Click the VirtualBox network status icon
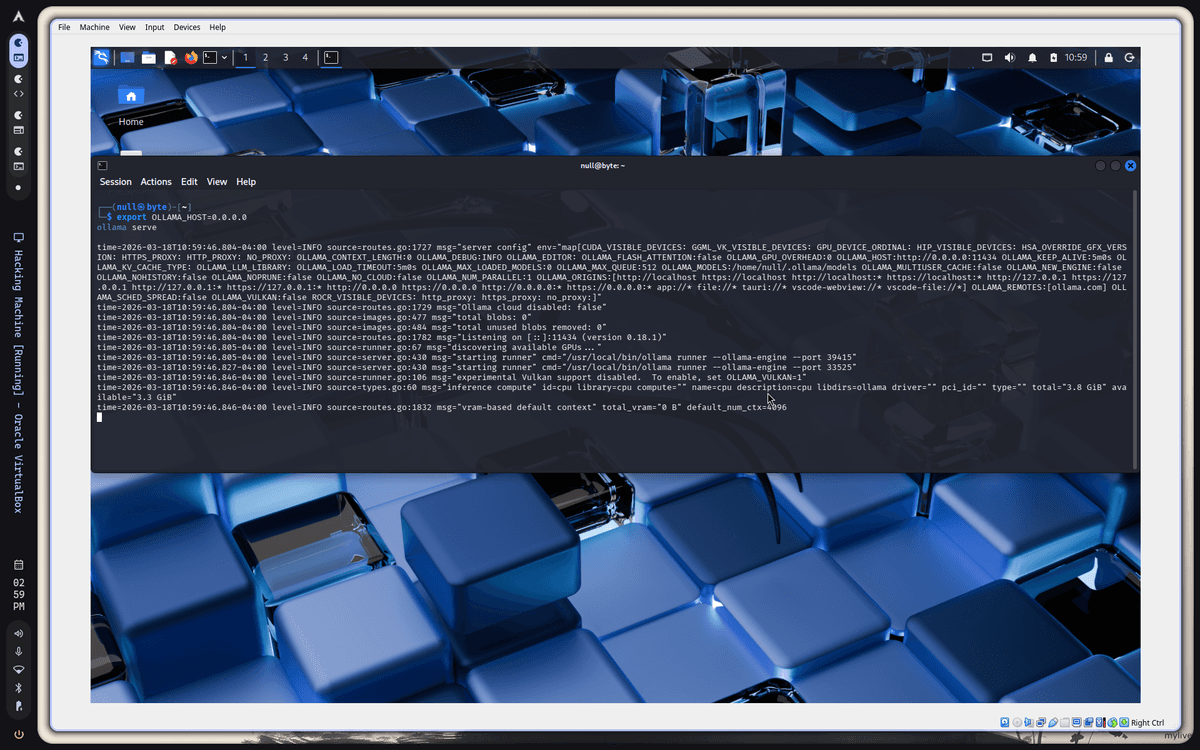Viewport: 1200px width, 750px height. pyautogui.click(x=1041, y=722)
